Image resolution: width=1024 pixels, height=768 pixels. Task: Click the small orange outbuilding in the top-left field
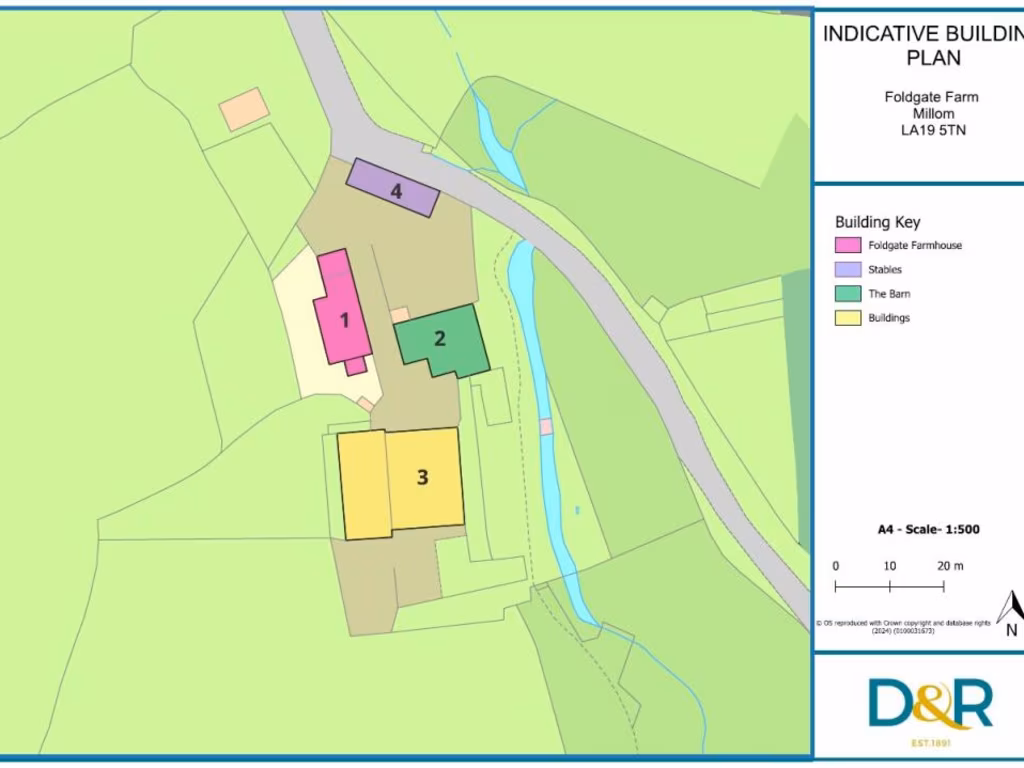(244, 109)
